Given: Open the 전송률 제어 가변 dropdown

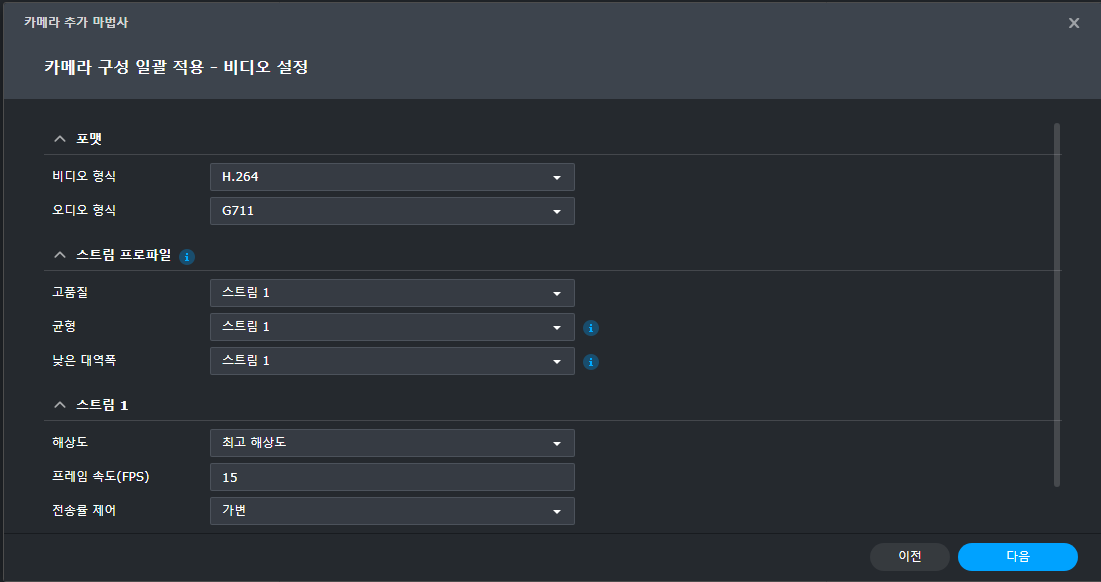Looking at the screenshot, I should [x=392, y=511].
